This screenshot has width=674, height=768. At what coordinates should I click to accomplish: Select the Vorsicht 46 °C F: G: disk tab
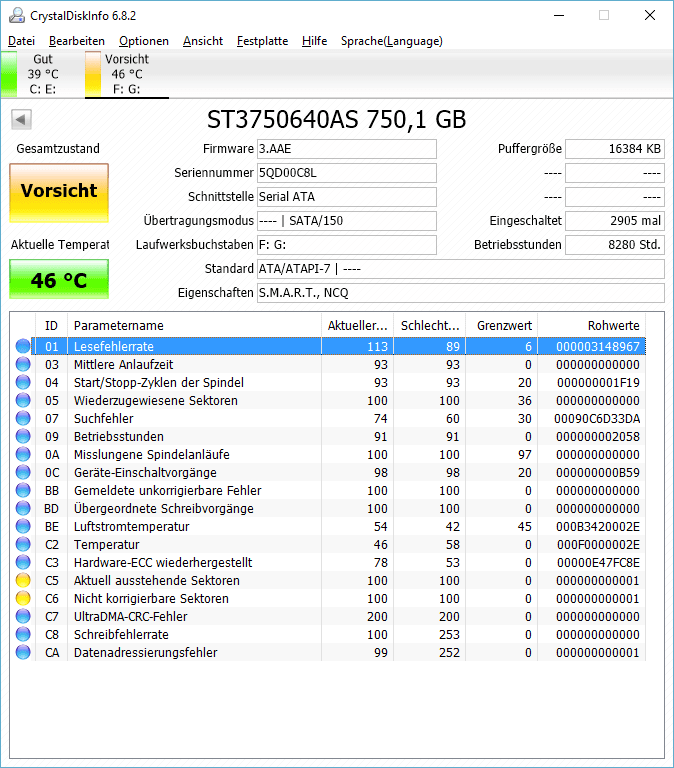[x=127, y=74]
